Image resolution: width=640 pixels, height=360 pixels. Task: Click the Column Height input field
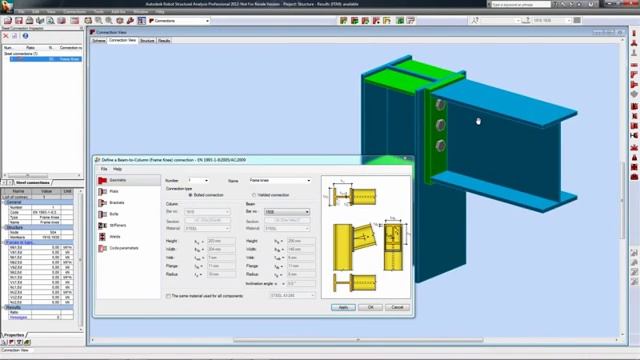(221, 241)
